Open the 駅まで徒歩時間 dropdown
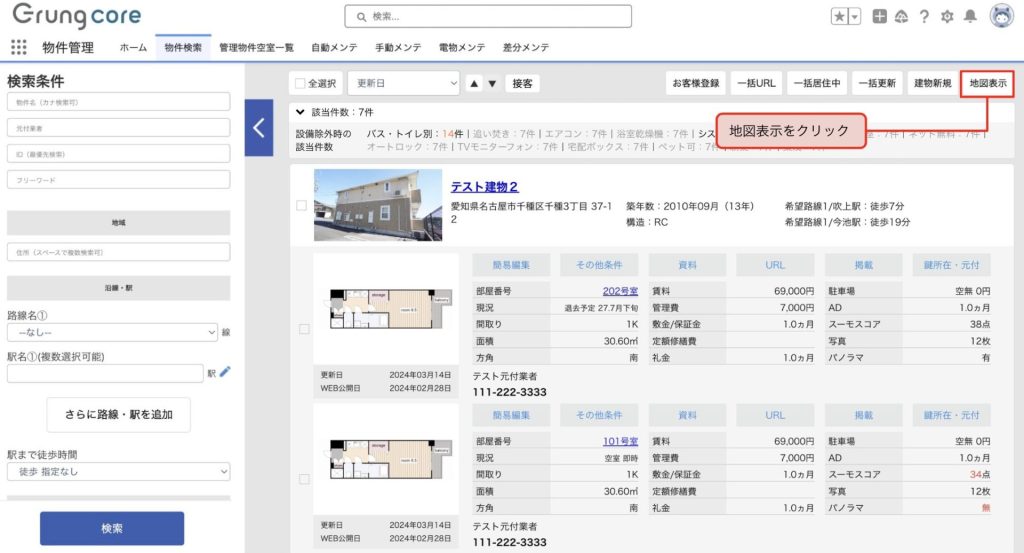Image resolution: width=1024 pixels, height=553 pixels. (118, 471)
